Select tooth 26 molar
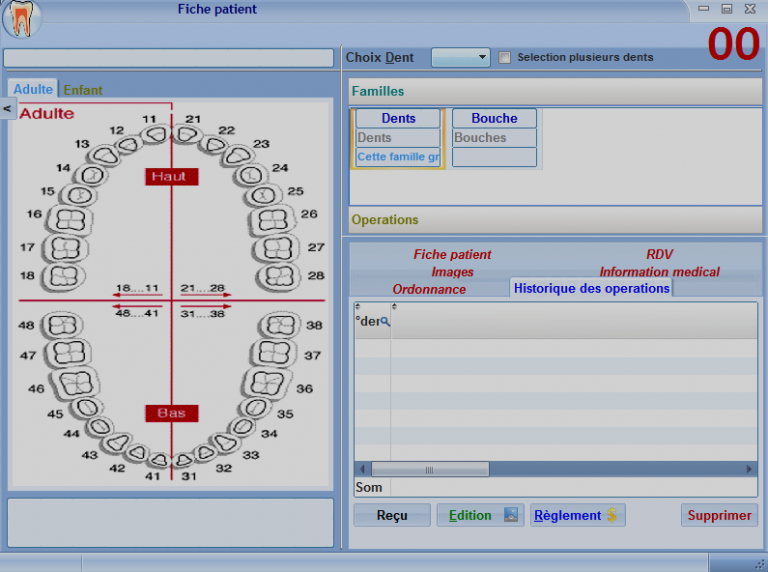Viewport: 768px width, 572px height. [273, 220]
